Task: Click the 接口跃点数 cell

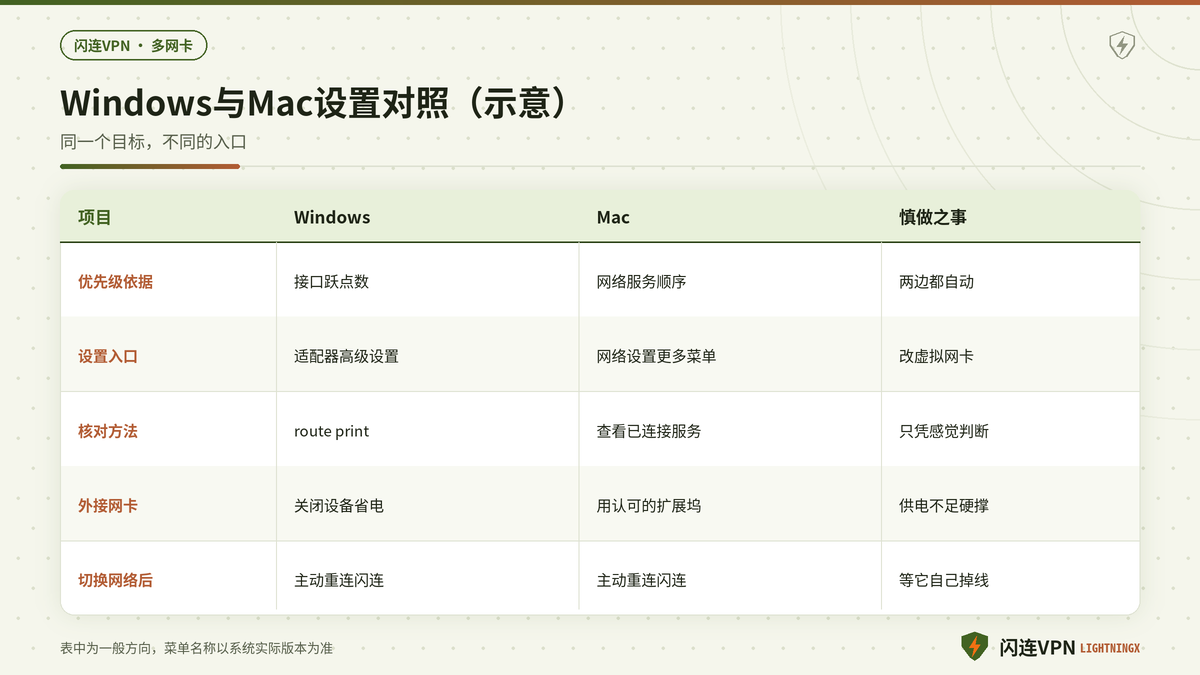Action: tap(331, 282)
